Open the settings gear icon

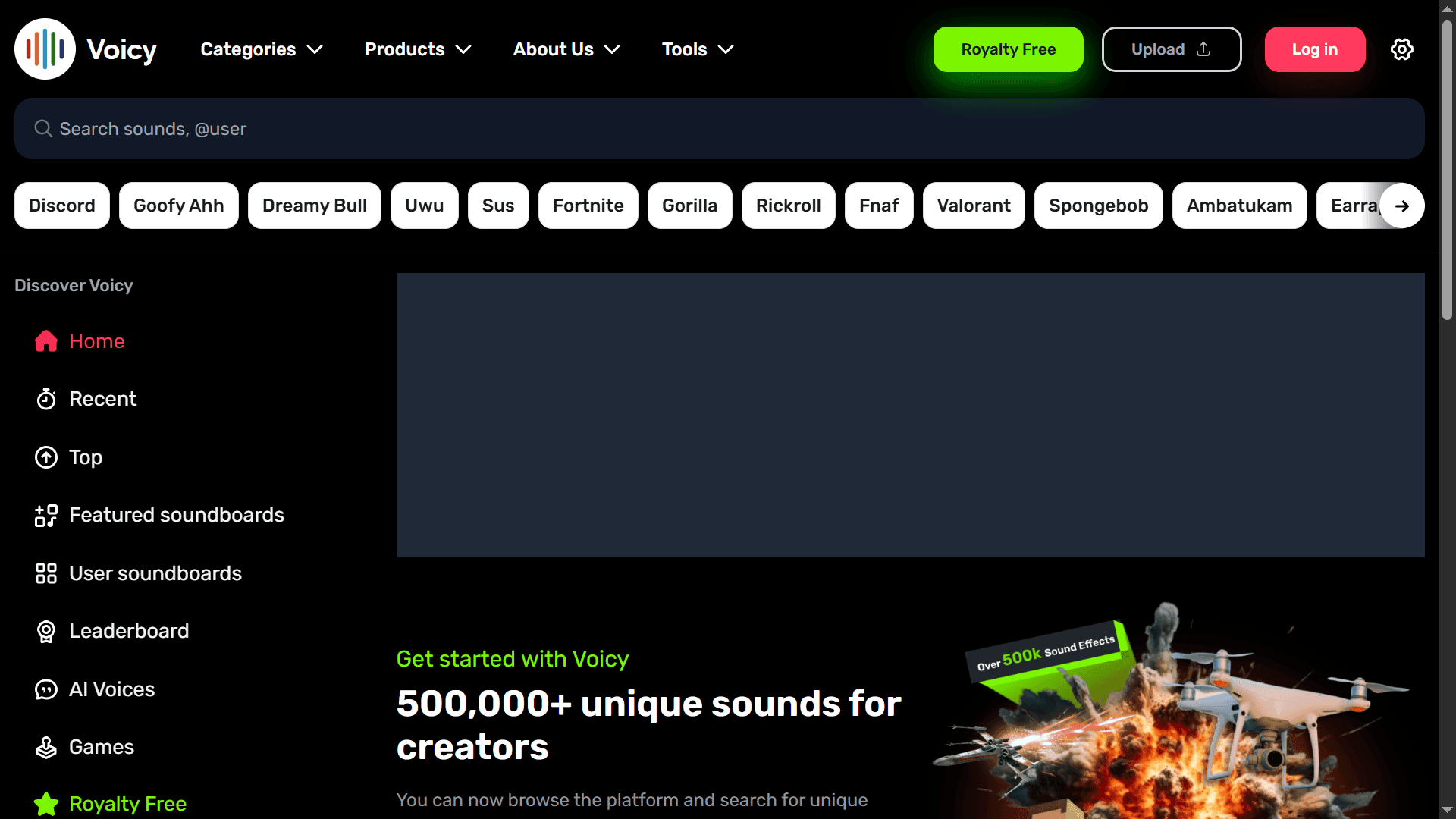[x=1401, y=49]
